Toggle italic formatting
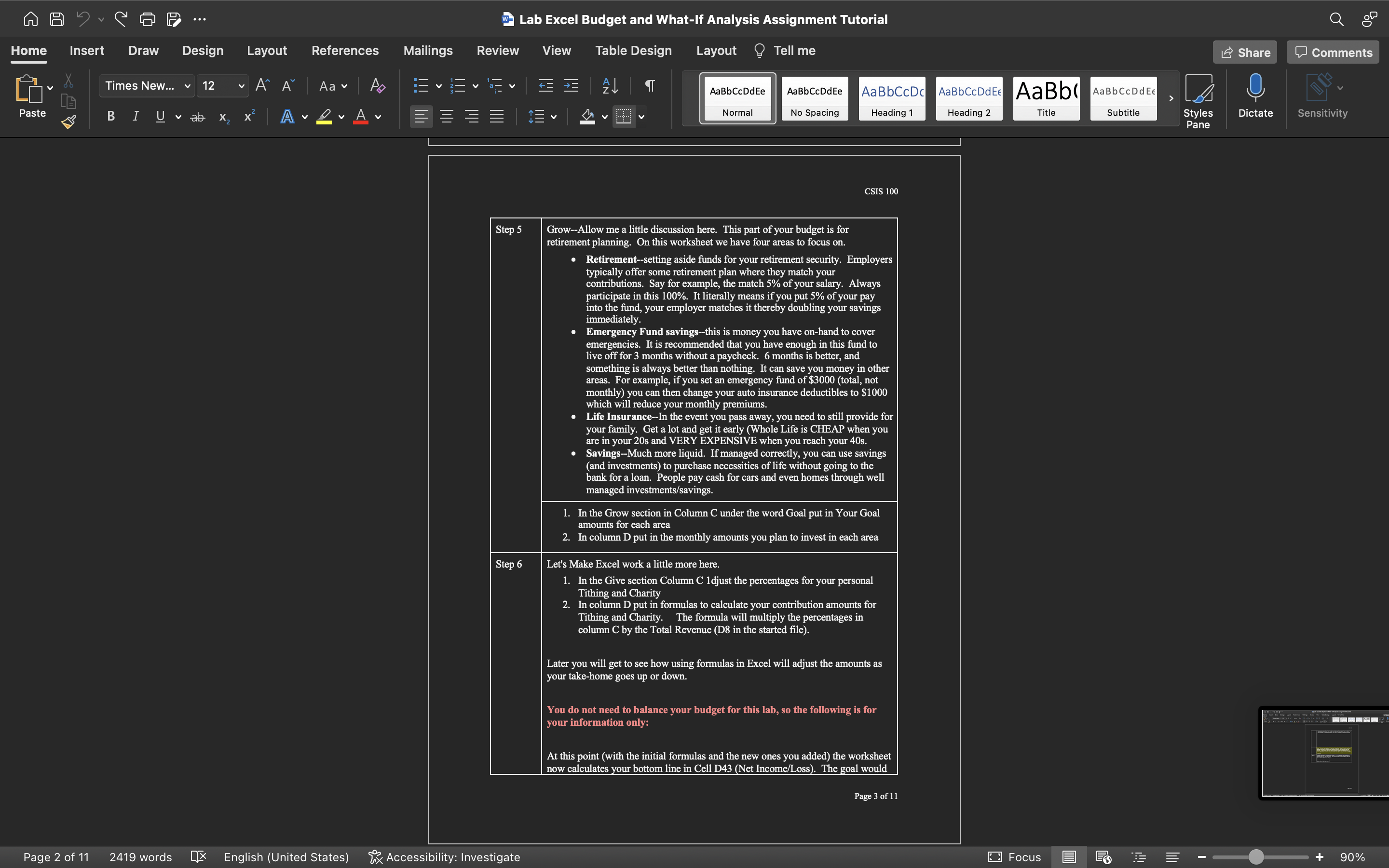1389x868 pixels. click(x=136, y=117)
